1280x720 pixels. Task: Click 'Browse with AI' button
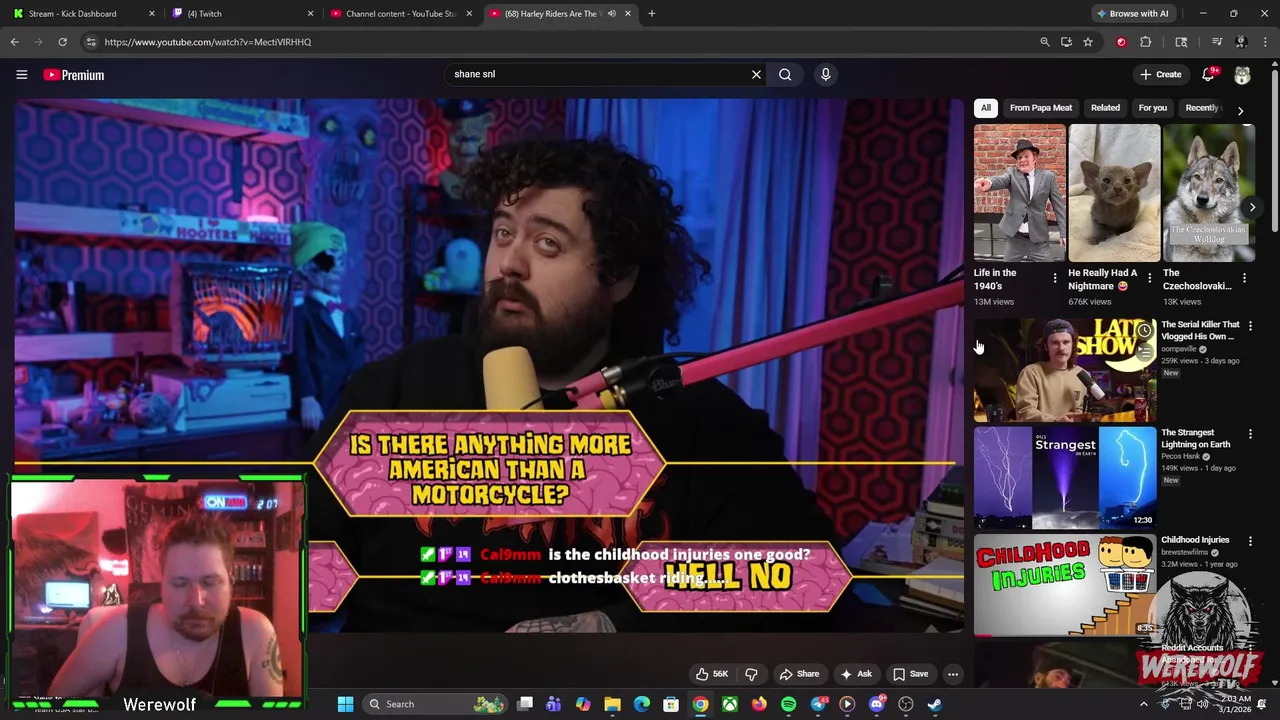click(x=1132, y=14)
